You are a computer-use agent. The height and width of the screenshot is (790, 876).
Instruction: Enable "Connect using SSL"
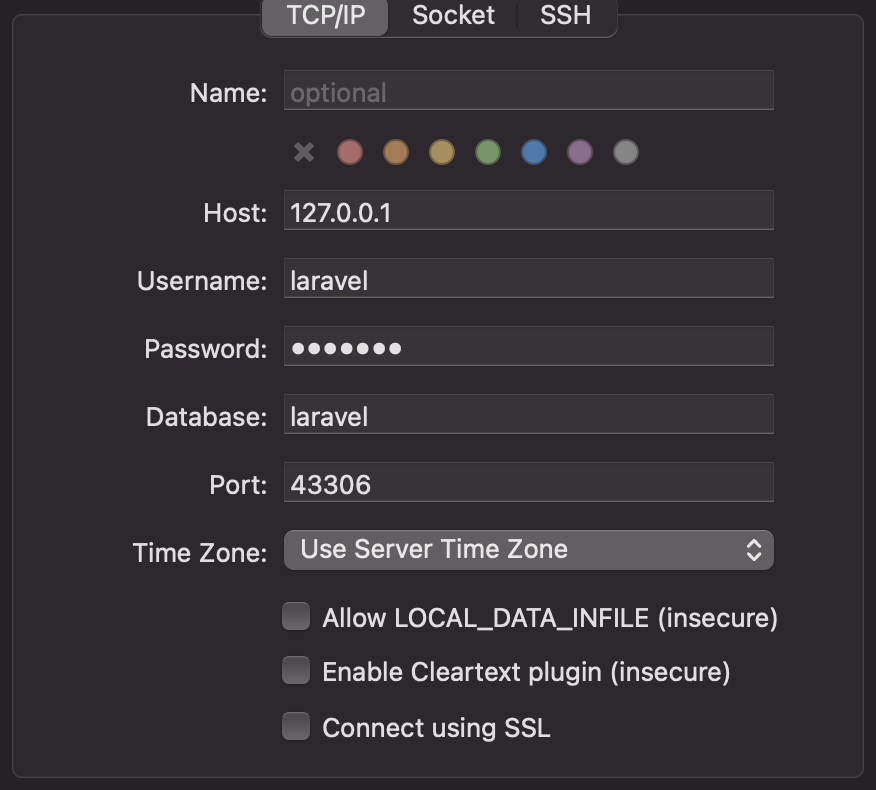295,726
